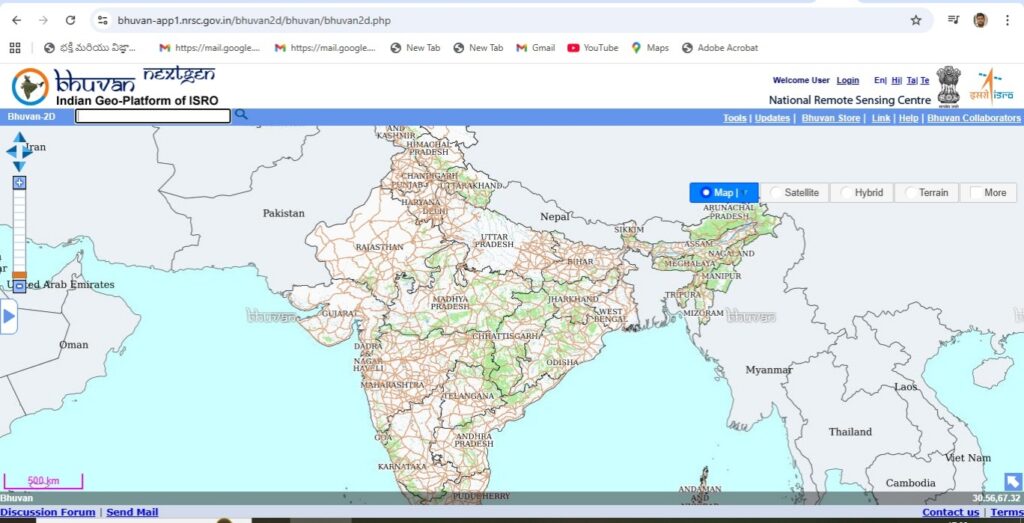
Task: Click the zoom level slider track
Action: (x=19, y=230)
